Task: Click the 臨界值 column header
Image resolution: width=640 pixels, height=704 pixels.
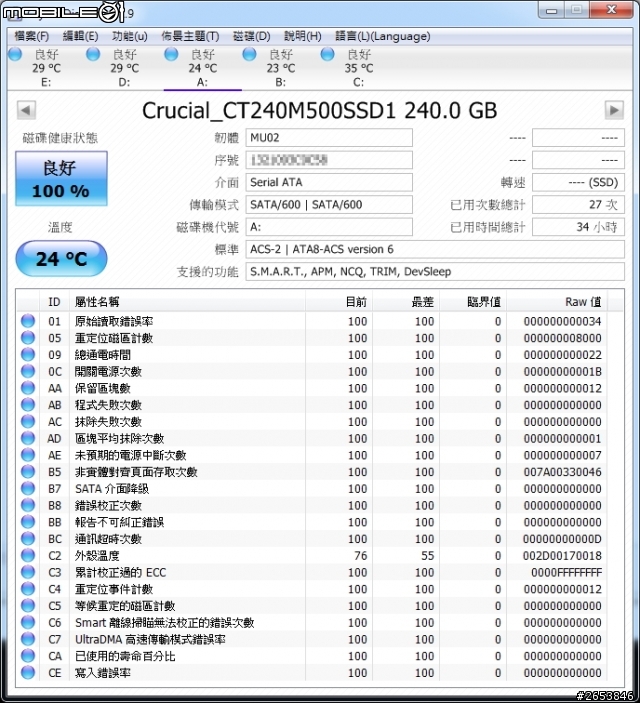Action: [473, 302]
